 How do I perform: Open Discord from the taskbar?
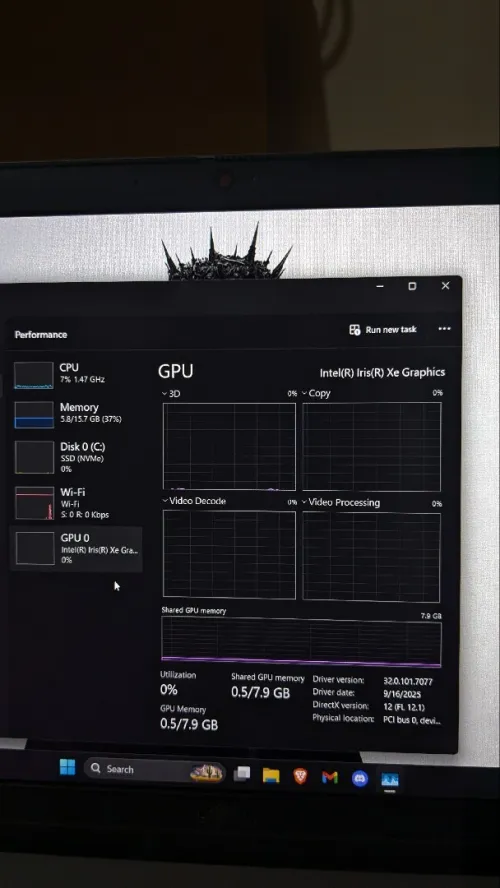pos(360,779)
